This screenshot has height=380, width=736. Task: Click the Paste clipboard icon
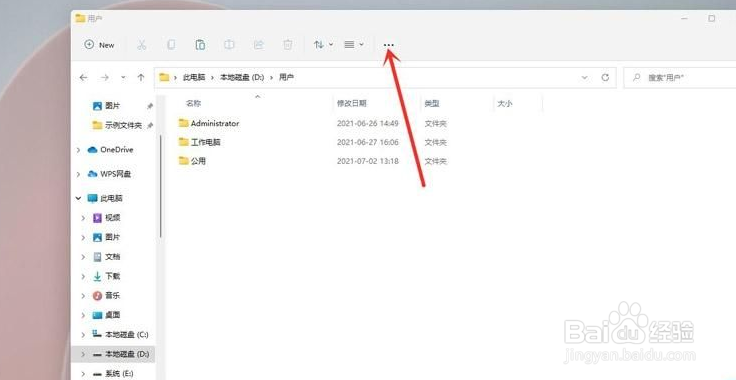200,45
